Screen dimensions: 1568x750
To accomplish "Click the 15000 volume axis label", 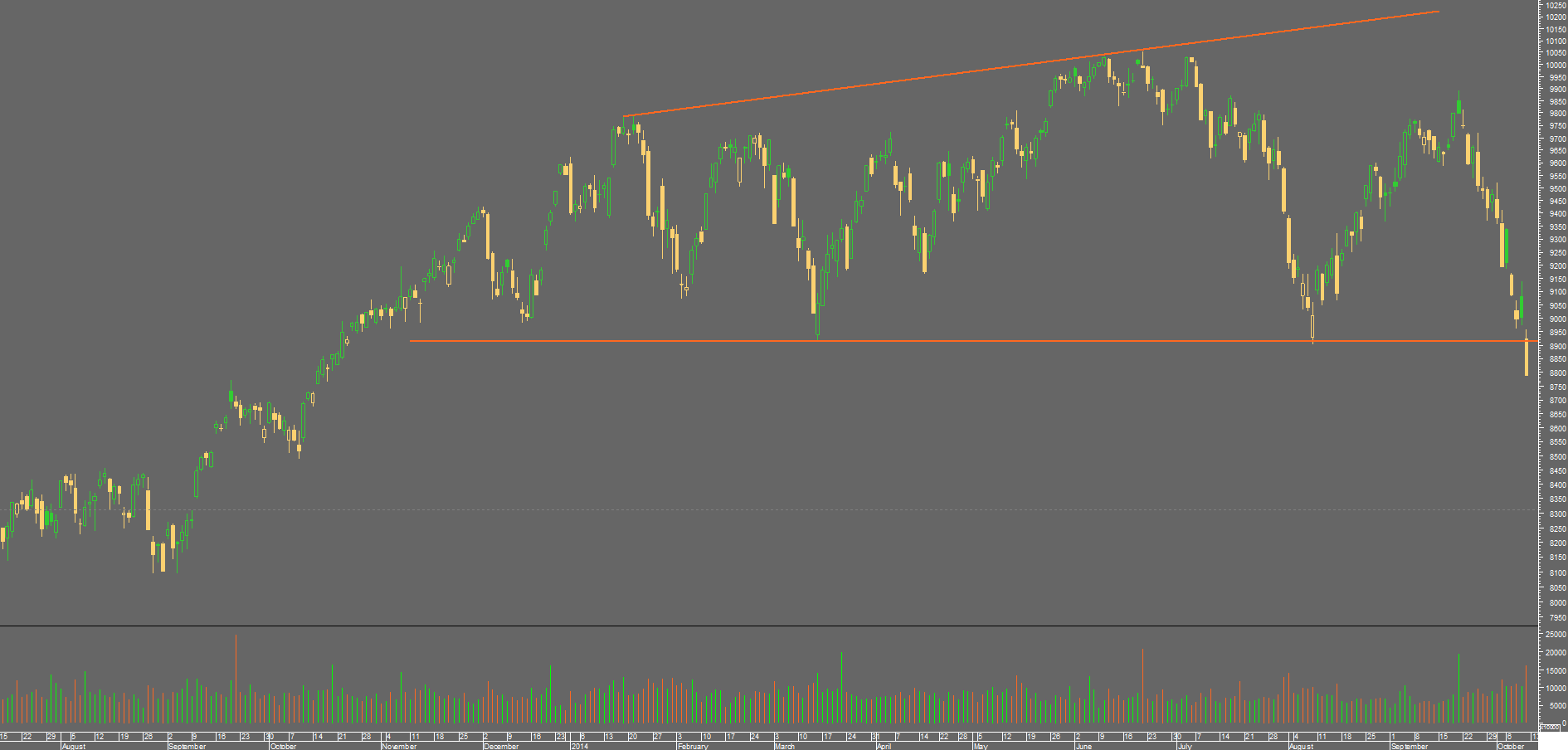I will [x=1556, y=670].
